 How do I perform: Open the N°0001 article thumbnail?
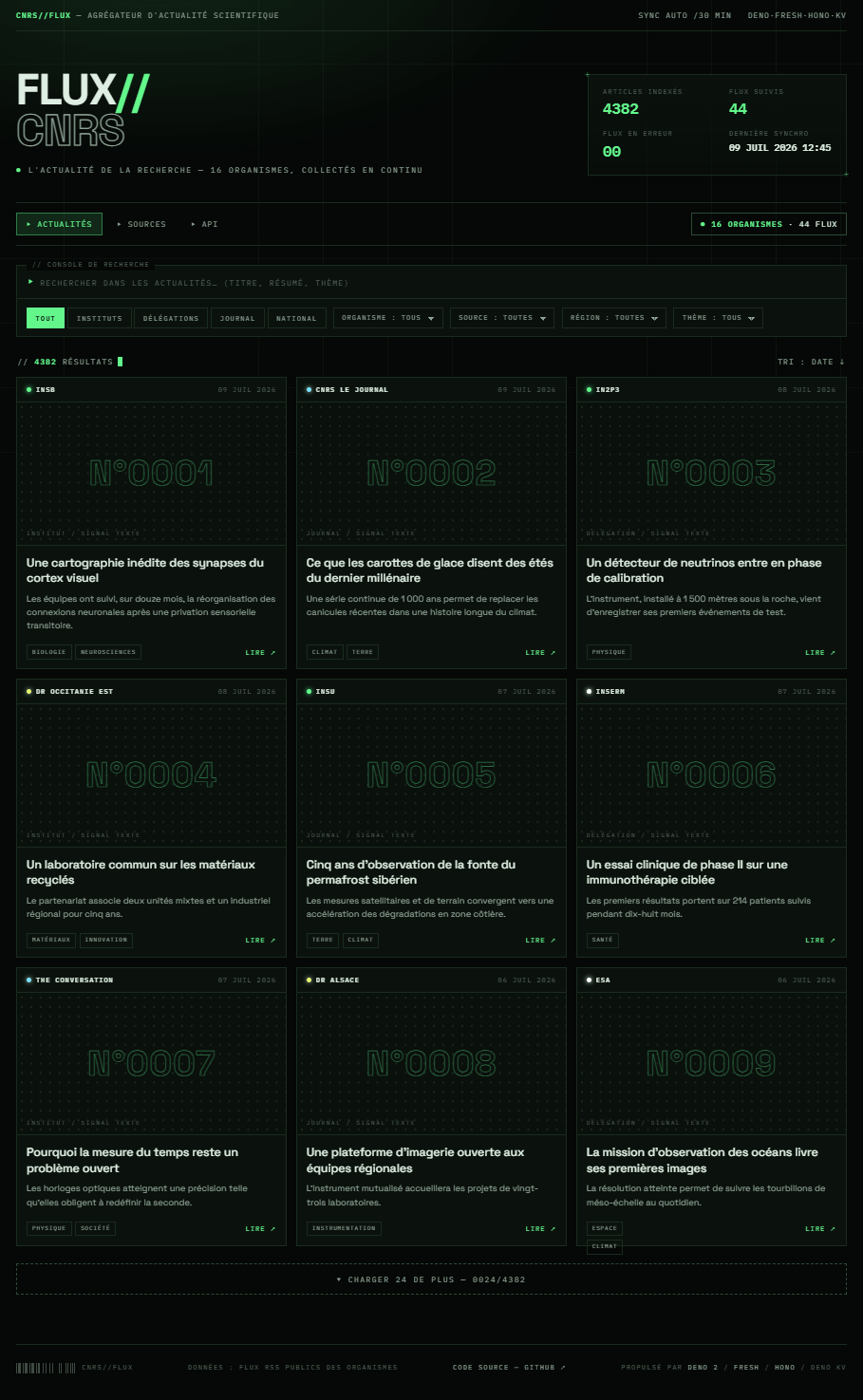(151, 473)
